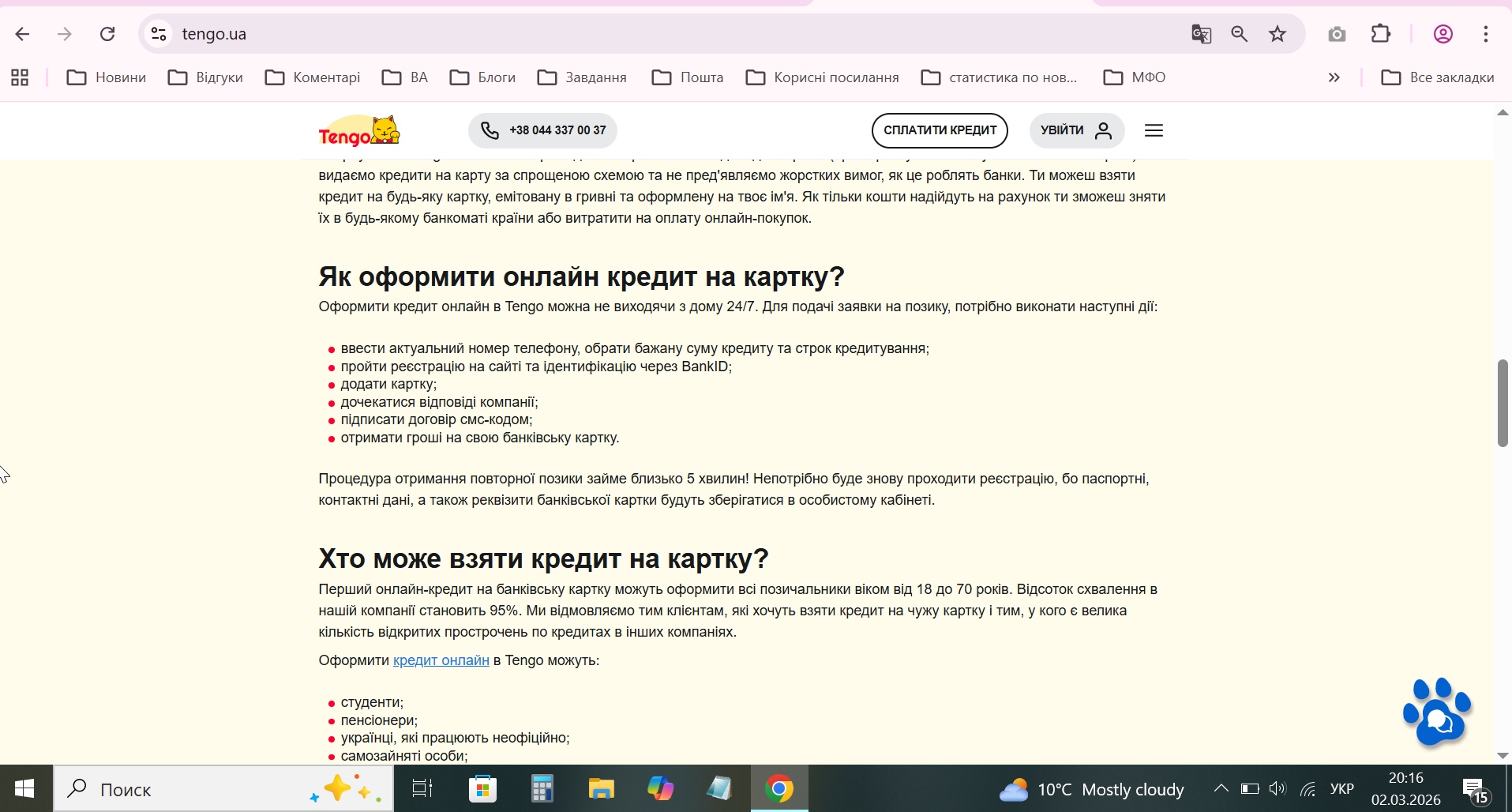
Task: Click the Поиск taskbar search box
Action: (223, 788)
